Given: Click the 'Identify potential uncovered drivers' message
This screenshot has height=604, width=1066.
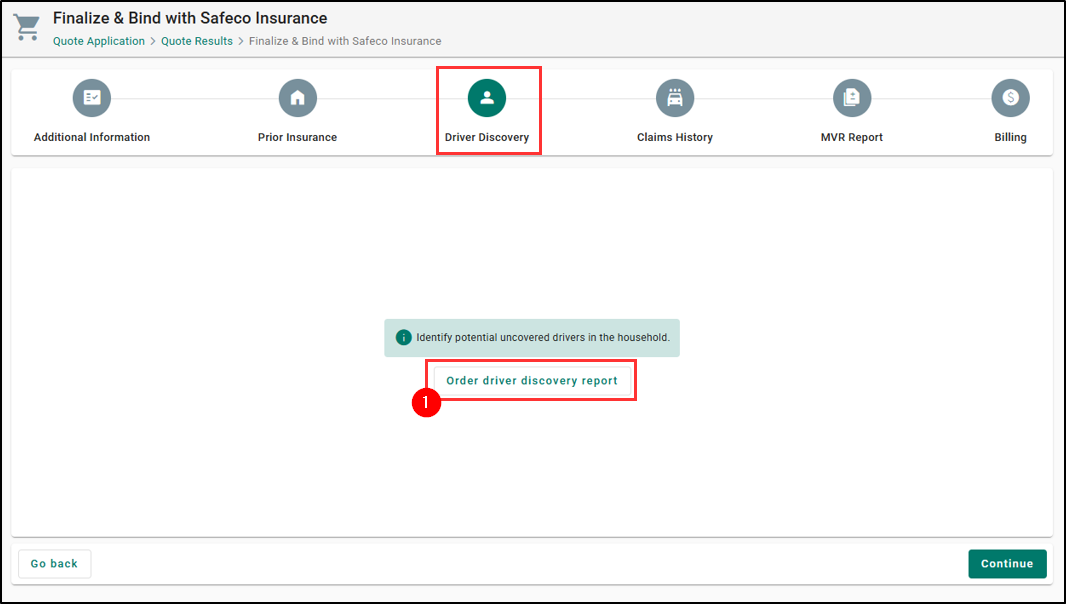Looking at the screenshot, I should pos(543,337).
